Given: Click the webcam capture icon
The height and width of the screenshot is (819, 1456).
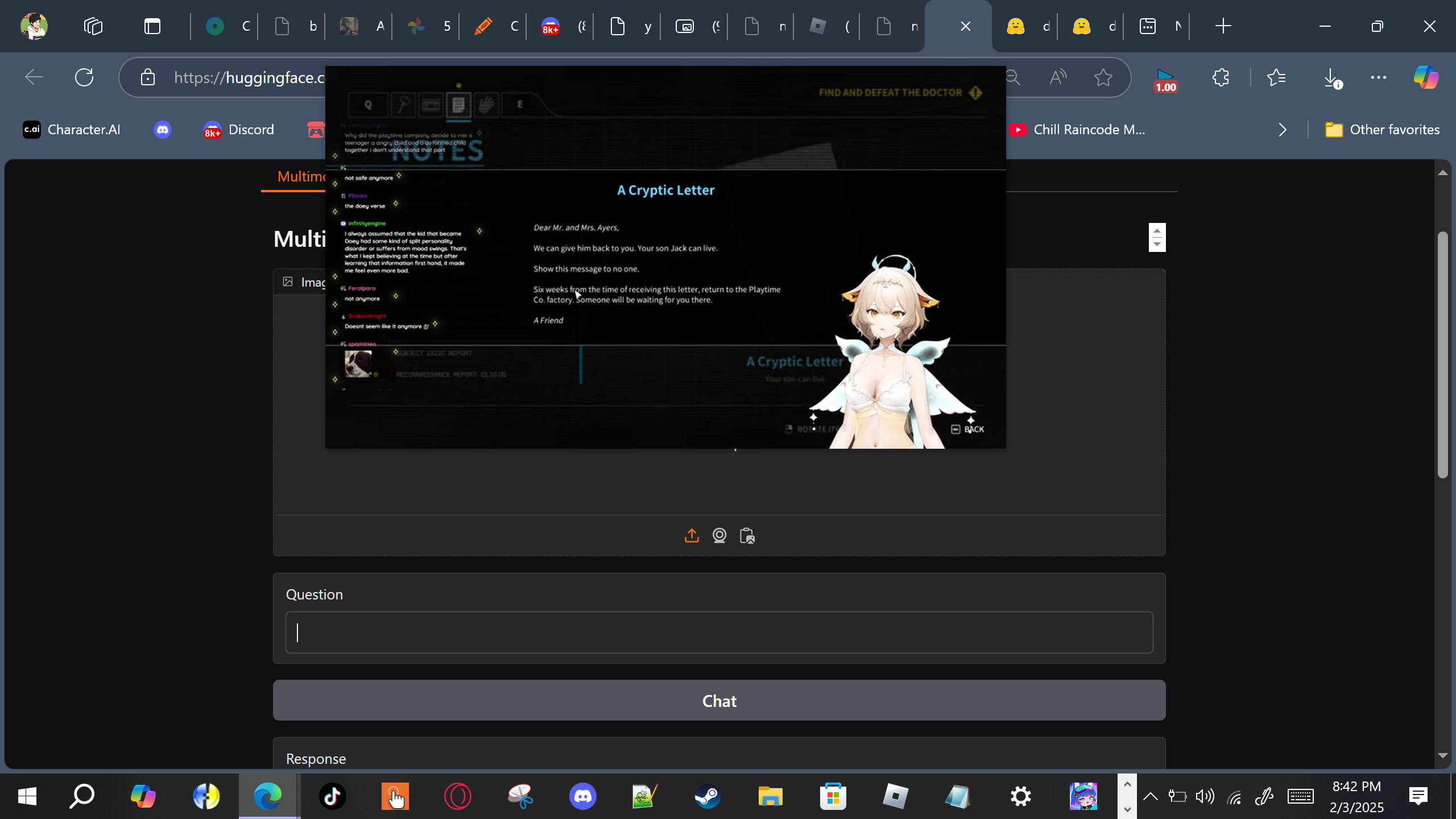Looking at the screenshot, I should (719, 536).
